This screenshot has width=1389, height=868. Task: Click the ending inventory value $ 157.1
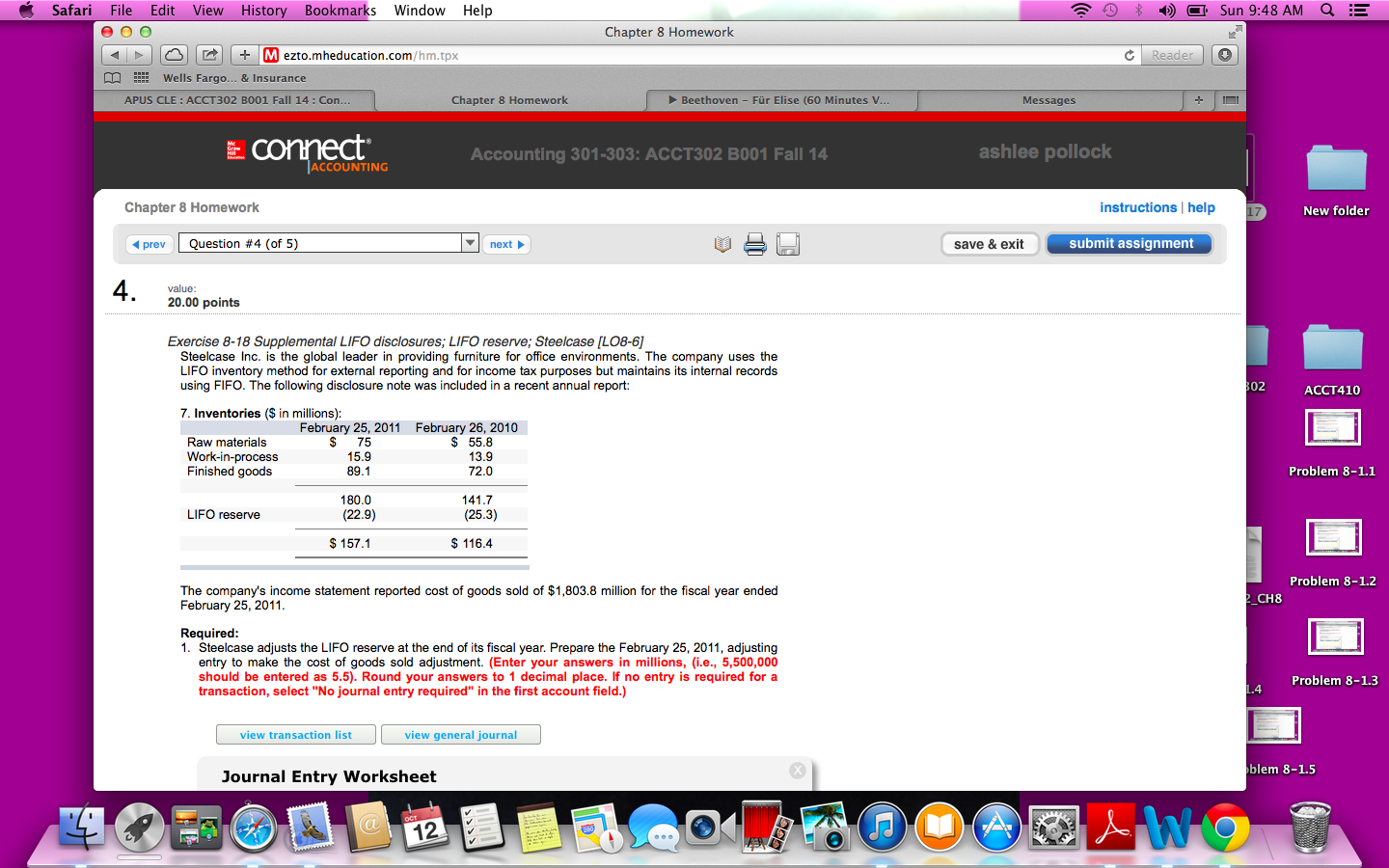click(x=350, y=544)
